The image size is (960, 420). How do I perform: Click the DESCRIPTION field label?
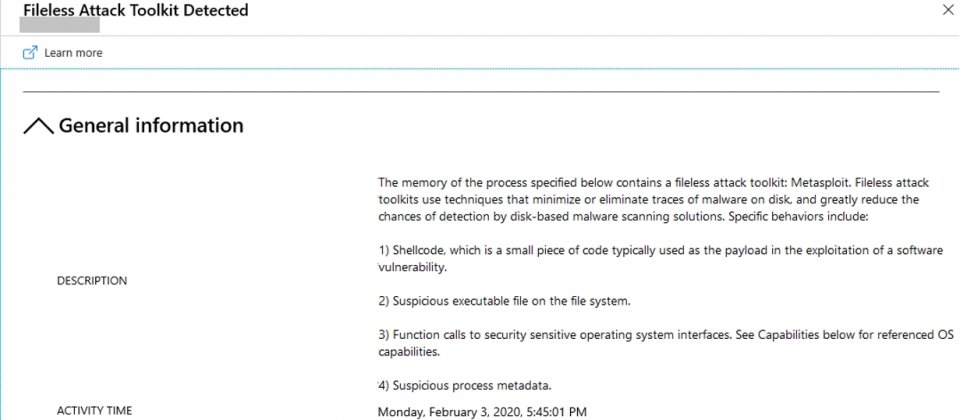click(x=92, y=281)
